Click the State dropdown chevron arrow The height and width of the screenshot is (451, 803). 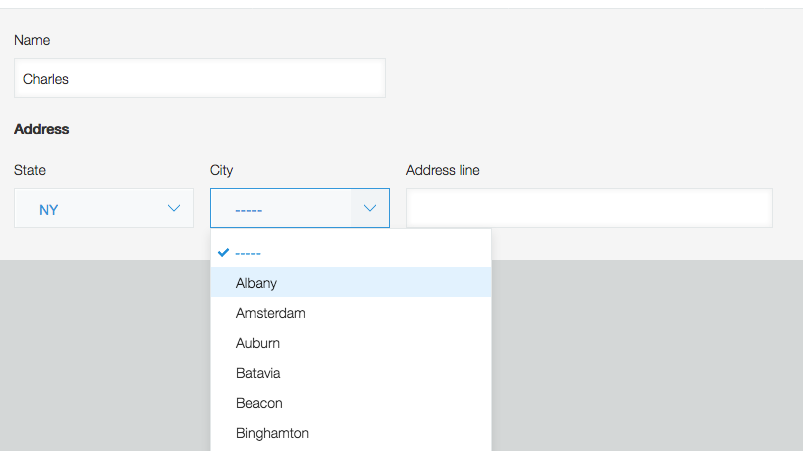pos(174,208)
